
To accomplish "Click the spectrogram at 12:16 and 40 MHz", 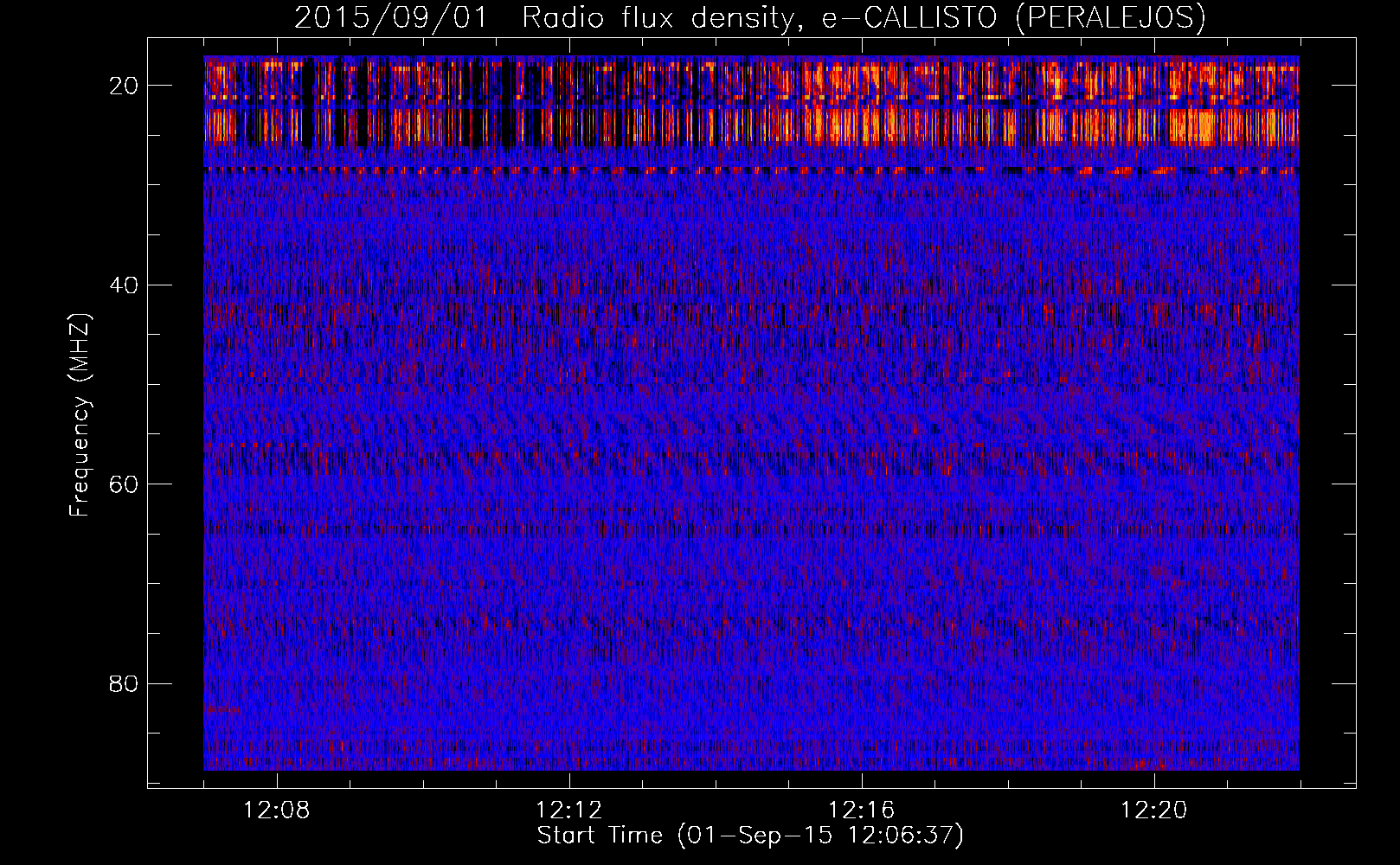I will (x=862, y=285).
